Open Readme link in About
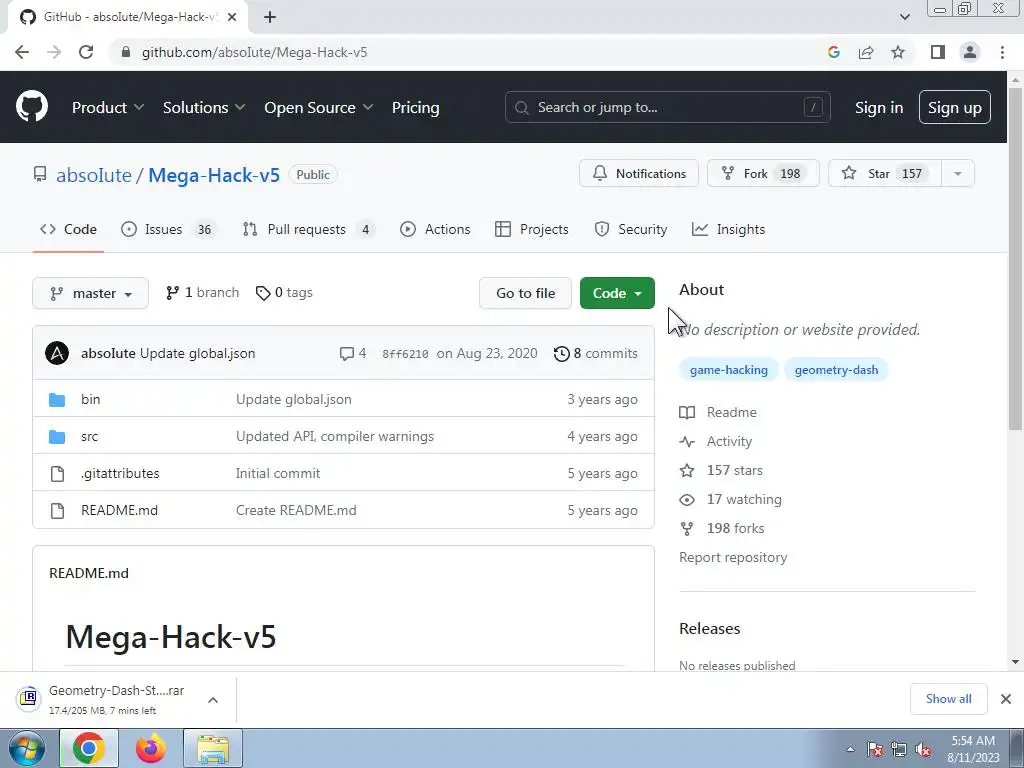This screenshot has height=768, width=1024. coord(718,412)
